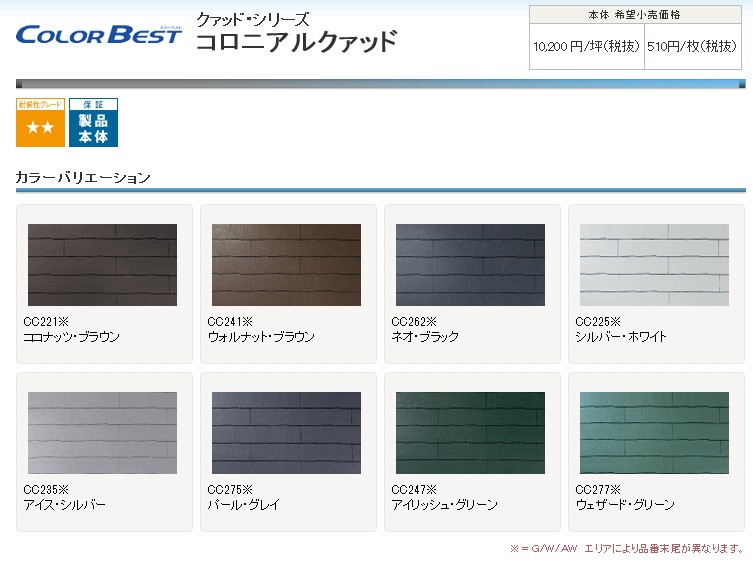Click the ウォルナット・ブラウン color name
Viewport: 753px width, 563px height.
tap(261, 337)
